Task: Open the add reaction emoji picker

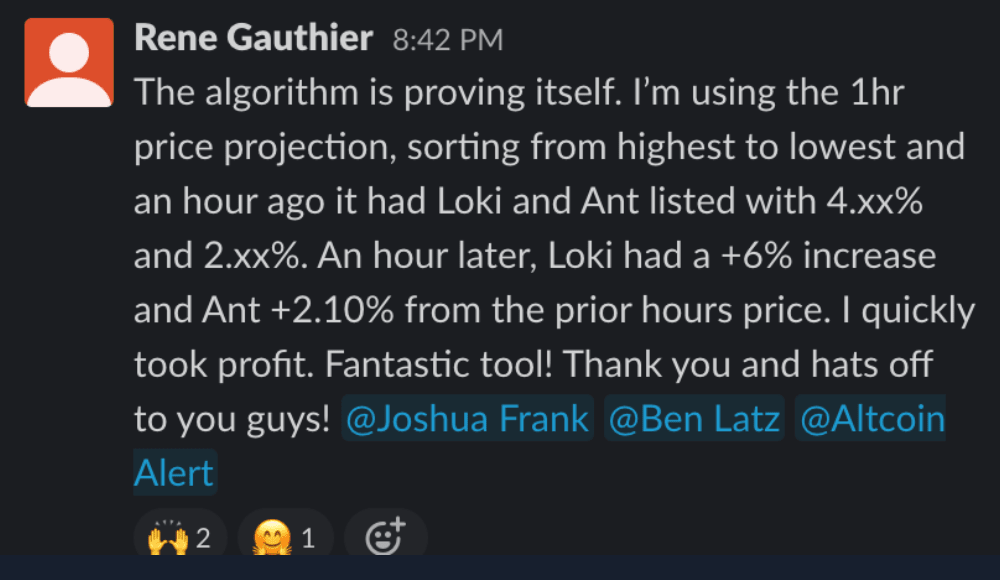Action: [385, 538]
